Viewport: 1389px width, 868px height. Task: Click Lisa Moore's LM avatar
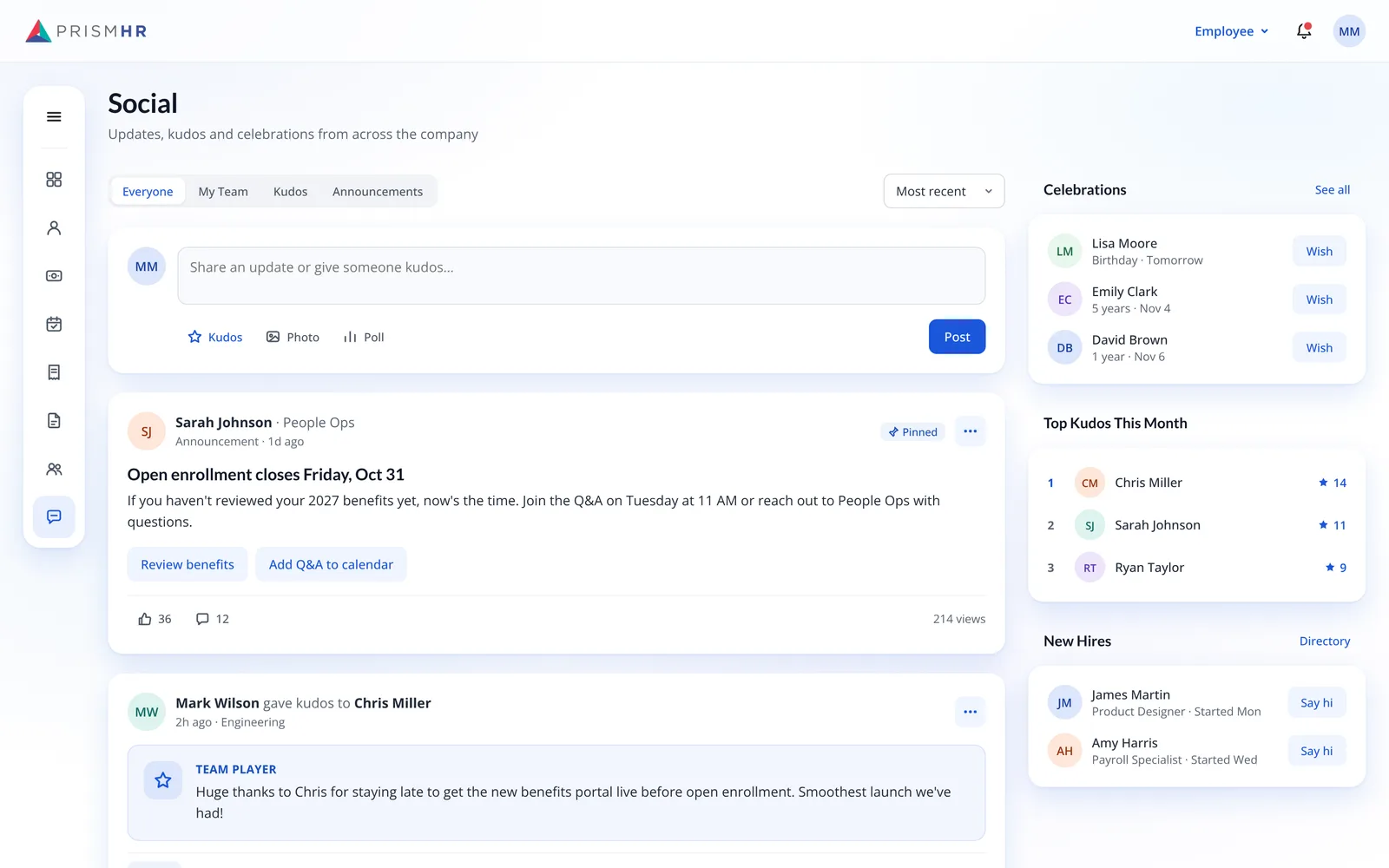pos(1064,252)
